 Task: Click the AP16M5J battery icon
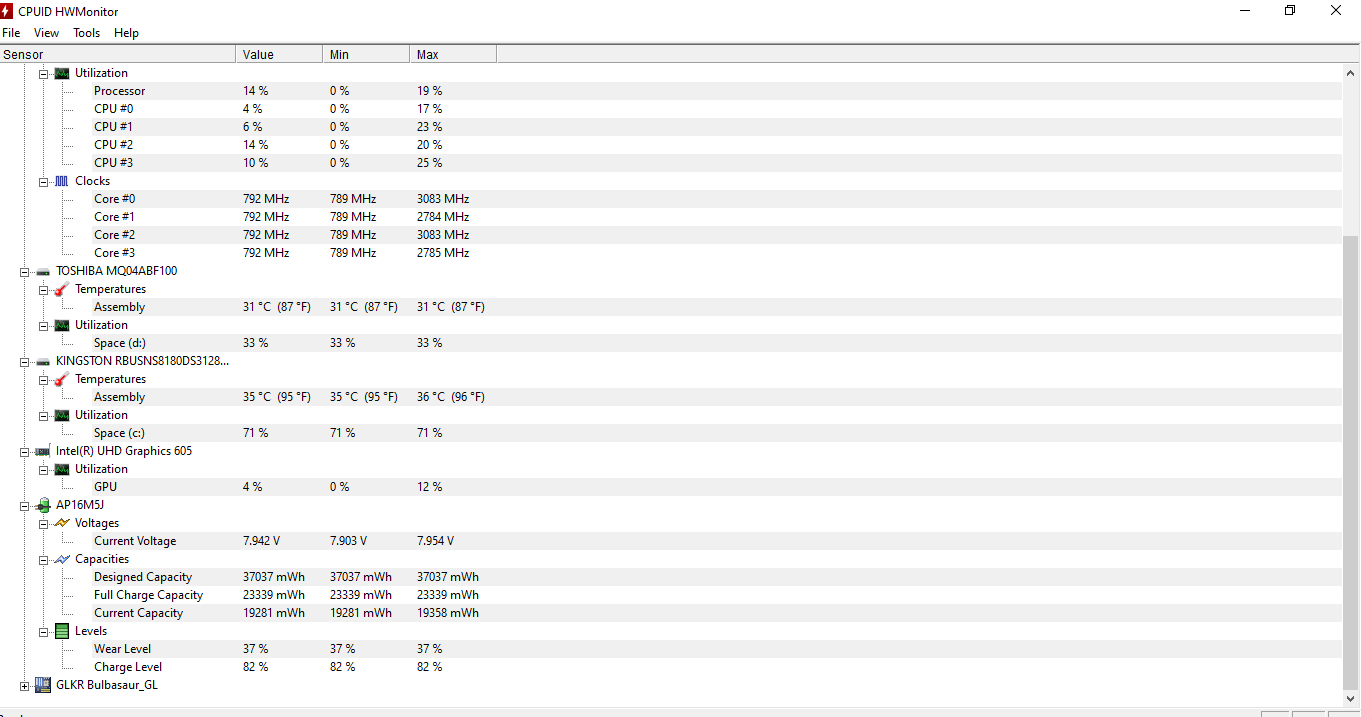43,505
